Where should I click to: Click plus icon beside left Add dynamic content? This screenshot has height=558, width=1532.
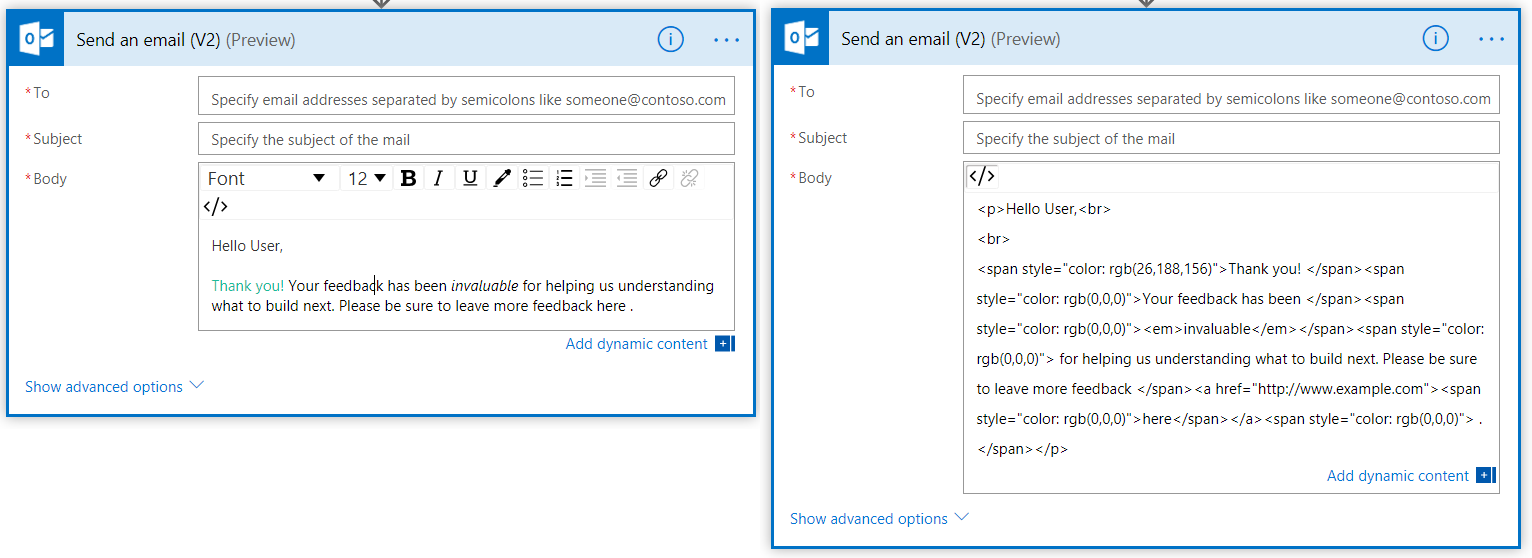point(724,344)
